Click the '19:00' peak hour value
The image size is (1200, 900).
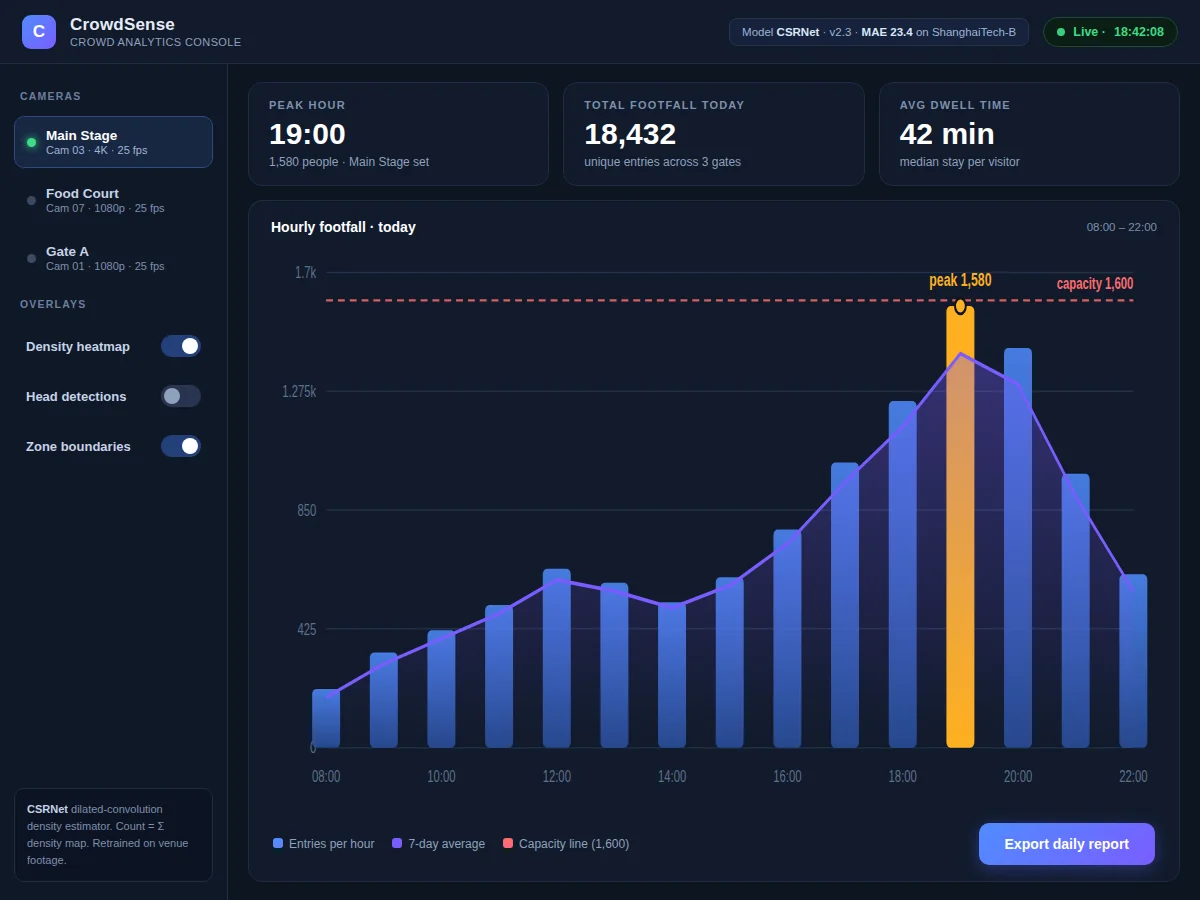click(307, 134)
